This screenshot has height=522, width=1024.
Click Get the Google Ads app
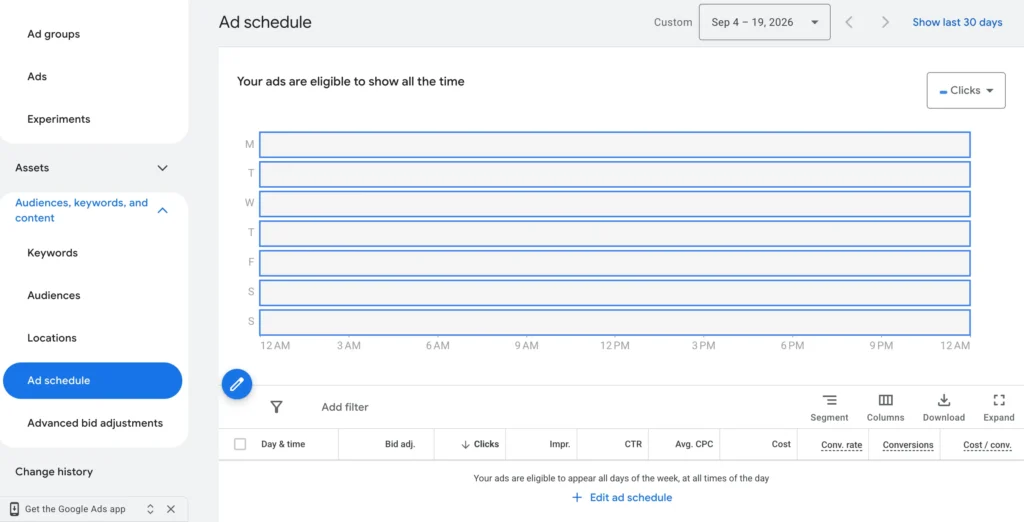click(x=75, y=509)
